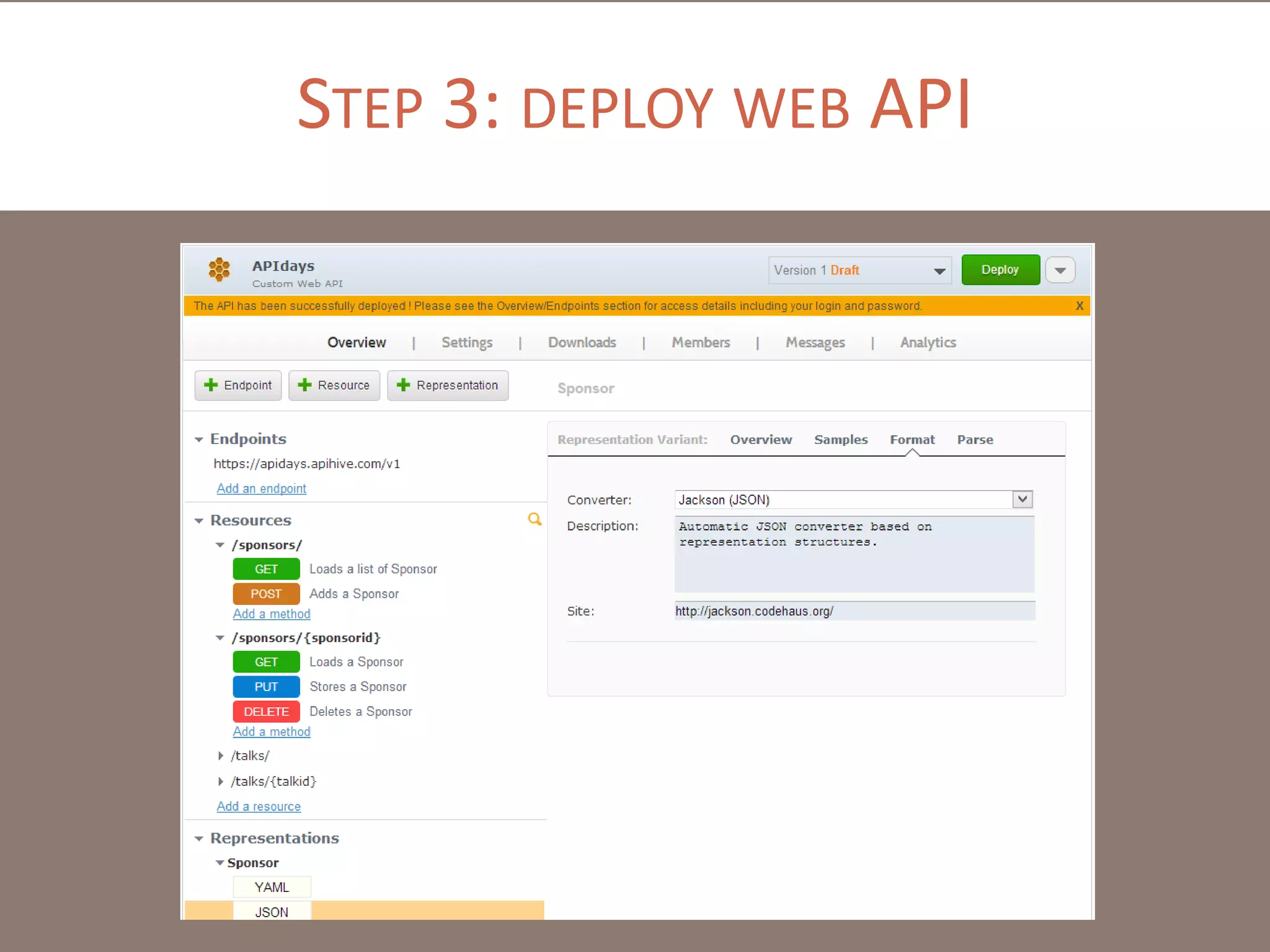Collapse the /sponsors/ resource

click(x=220, y=545)
